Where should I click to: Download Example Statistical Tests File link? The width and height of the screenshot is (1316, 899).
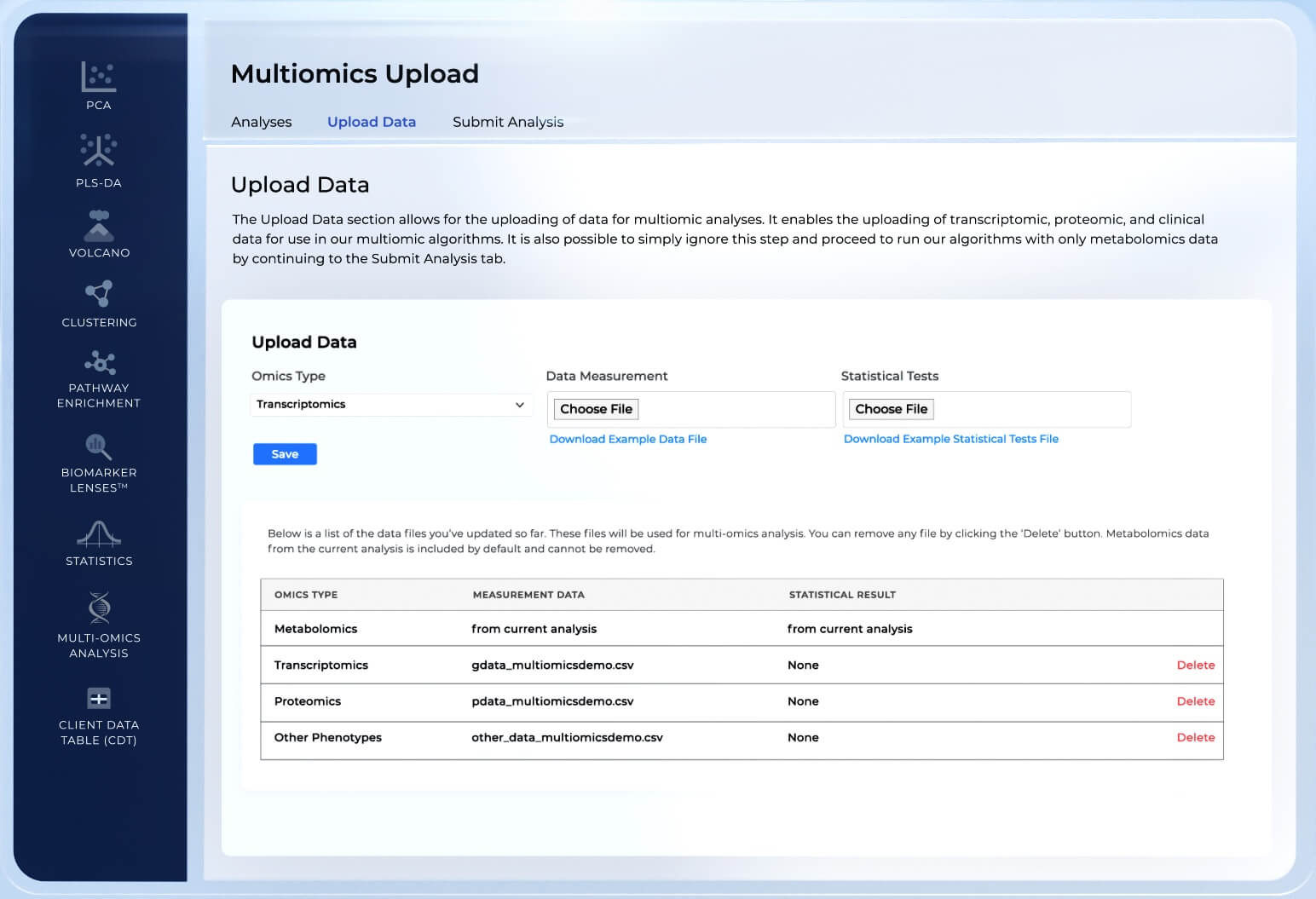coord(951,439)
